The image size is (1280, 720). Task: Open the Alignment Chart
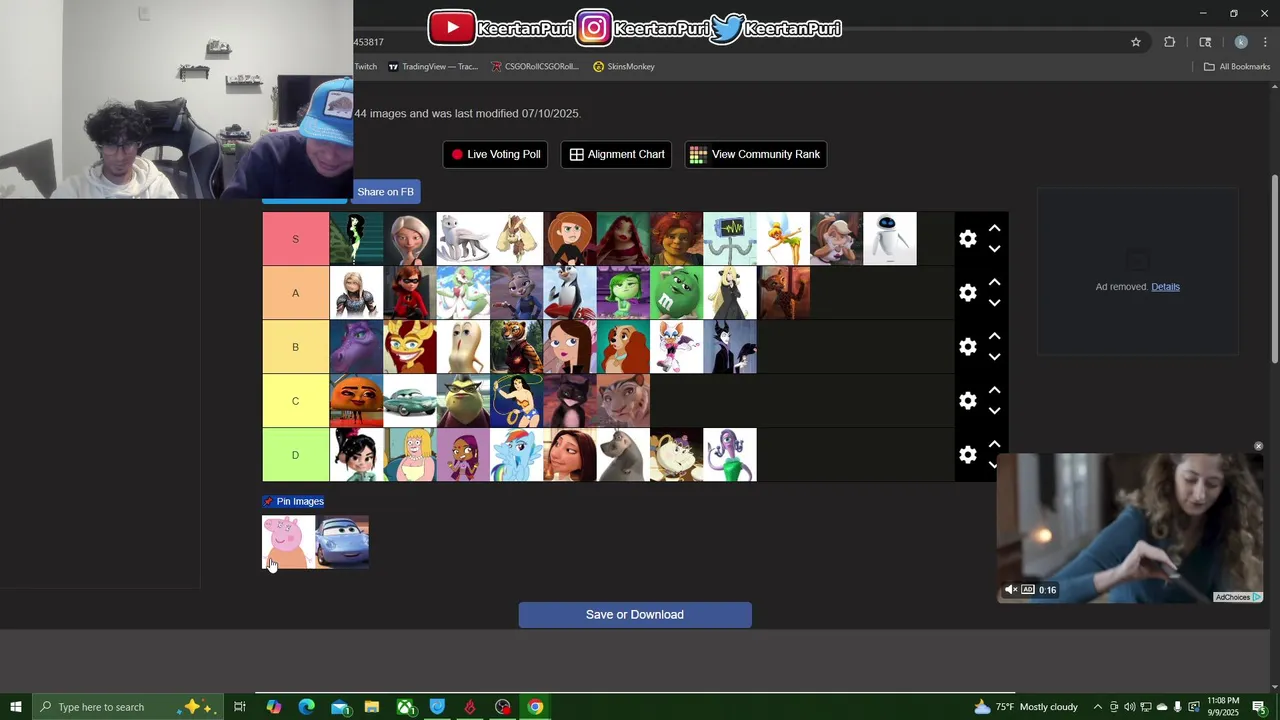(616, 154)
